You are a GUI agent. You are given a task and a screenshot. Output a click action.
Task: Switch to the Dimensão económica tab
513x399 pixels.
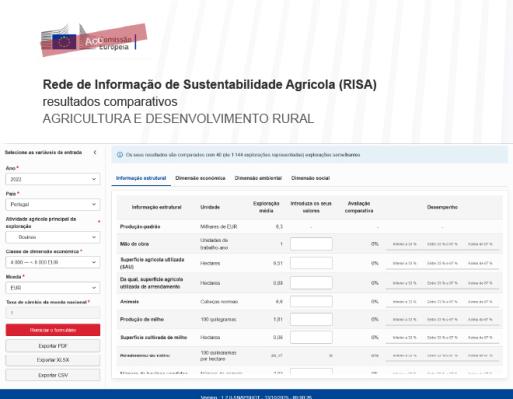pyautogui.click(x=200, y=178)
